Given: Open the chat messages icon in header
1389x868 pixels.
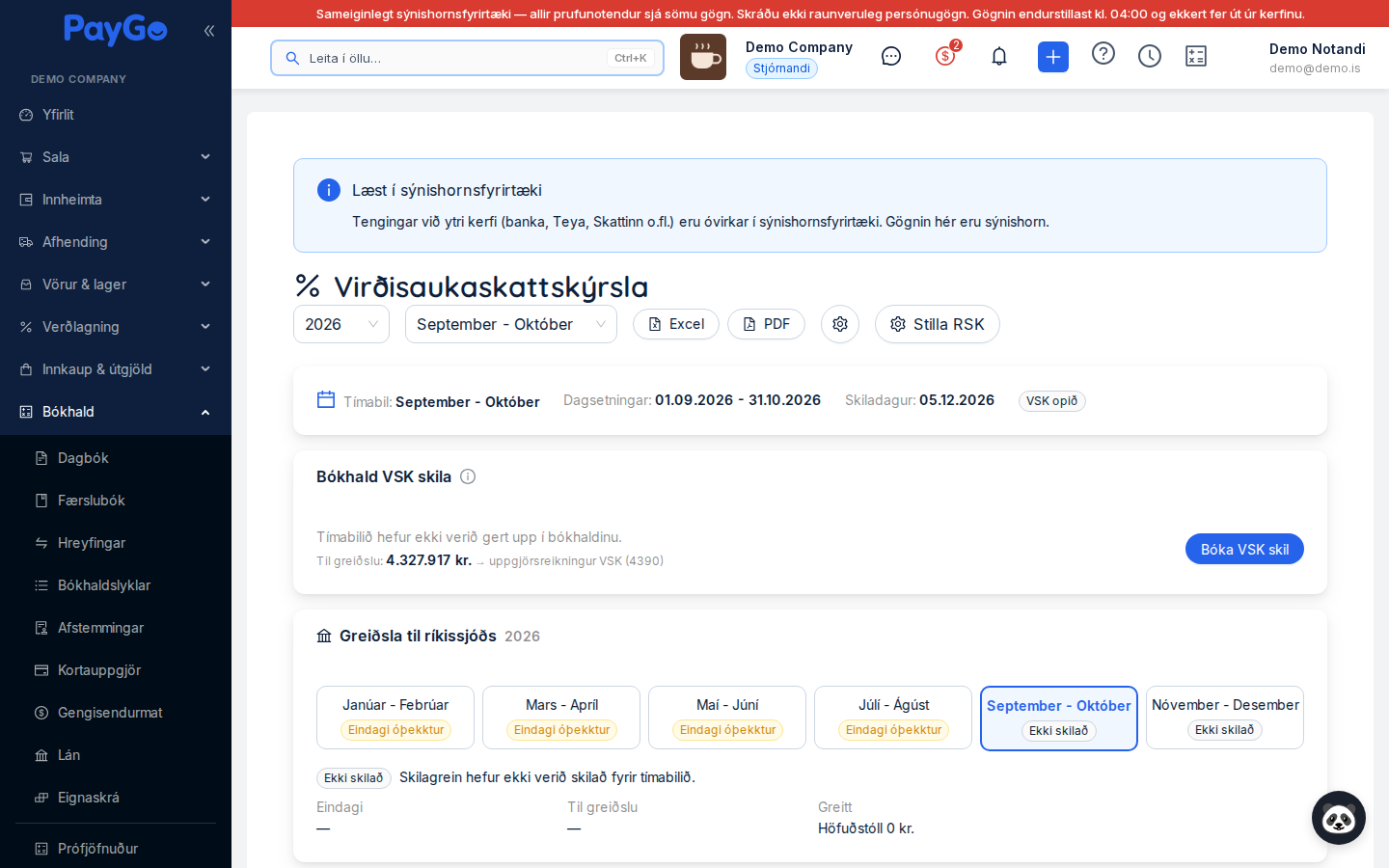Looking at the screenshot, I should pyautogui.click(x=891, y=57).
